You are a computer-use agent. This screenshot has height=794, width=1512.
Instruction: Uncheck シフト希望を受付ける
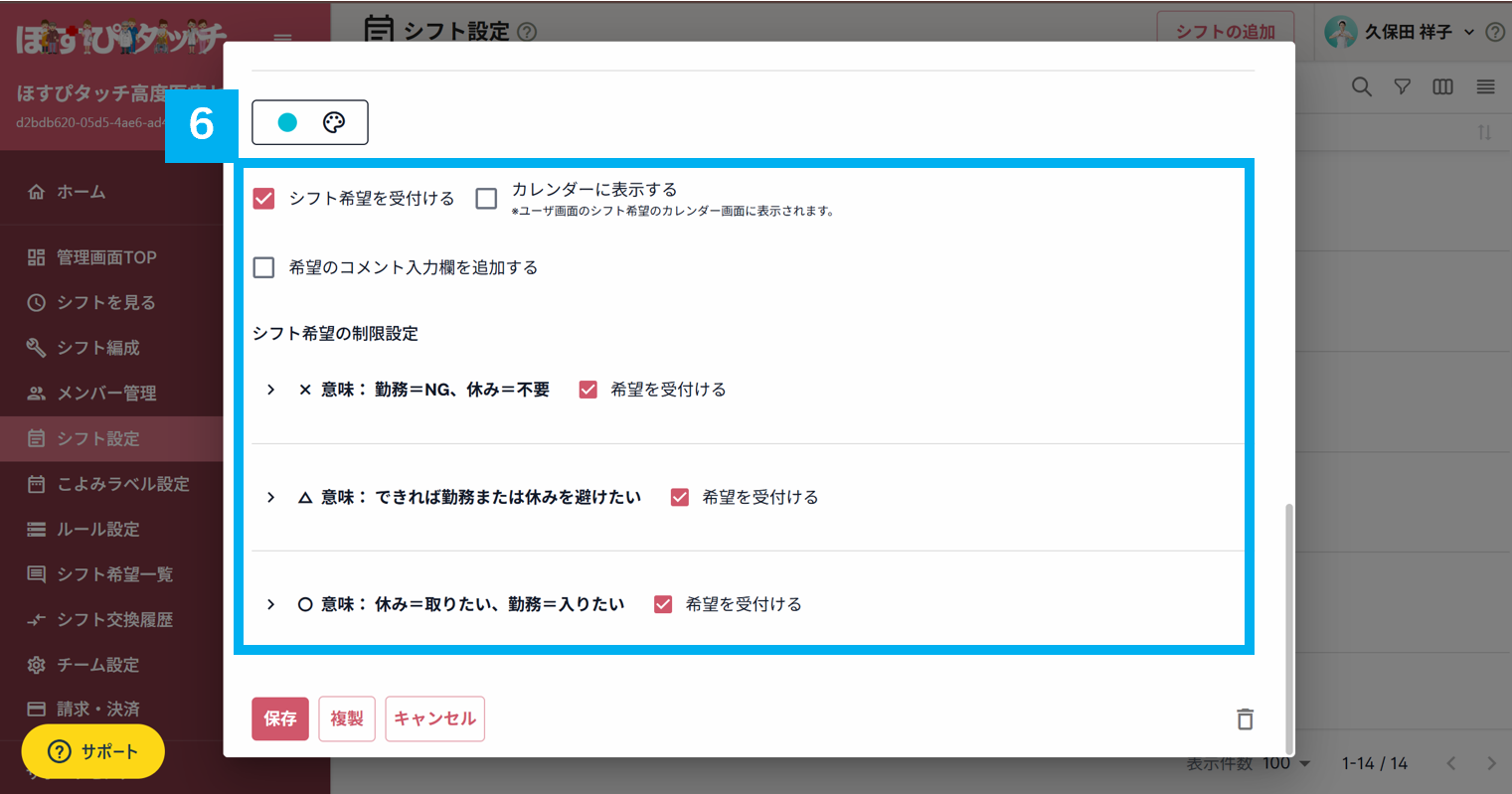tap(262, 198)
